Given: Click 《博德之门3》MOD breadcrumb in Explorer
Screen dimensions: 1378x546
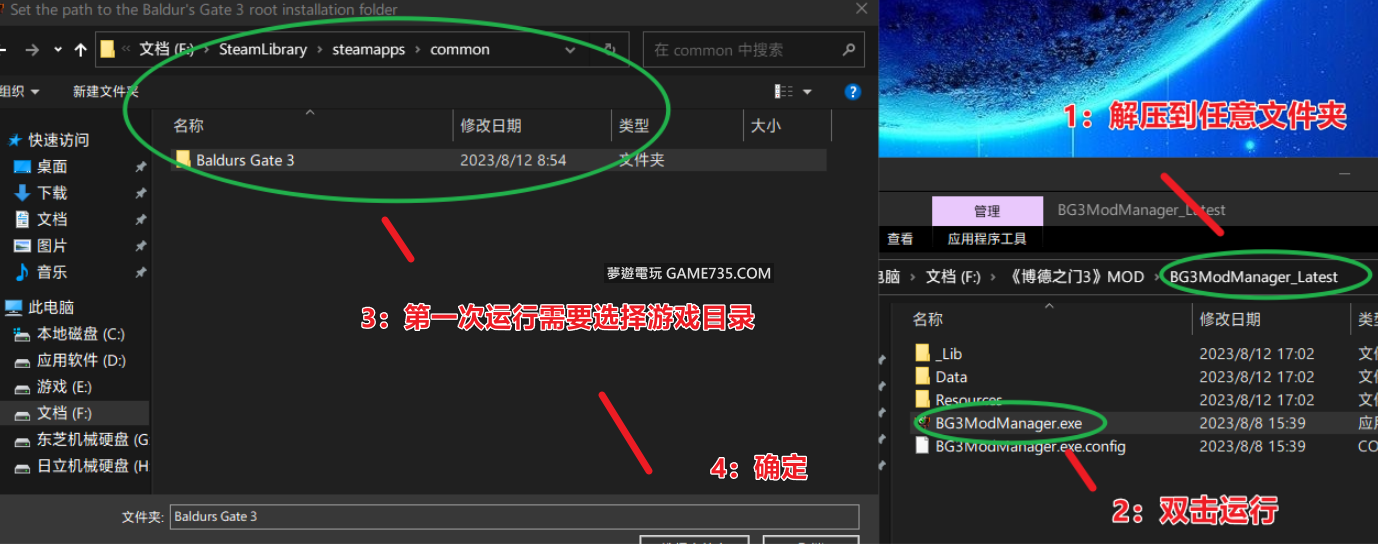Looking at the screenshot, I should [1076, 277].
